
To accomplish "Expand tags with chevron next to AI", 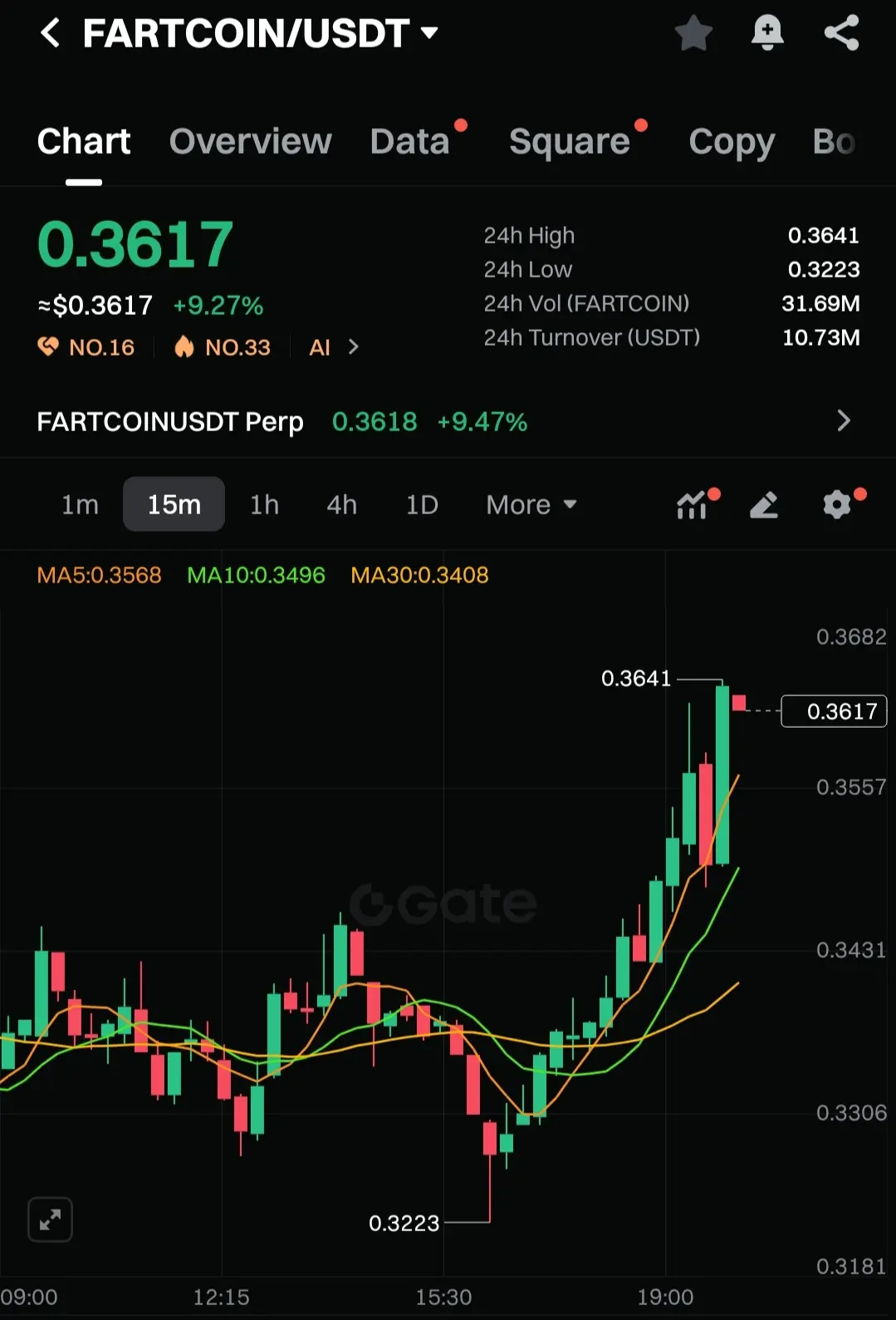I will pos(354,347).
